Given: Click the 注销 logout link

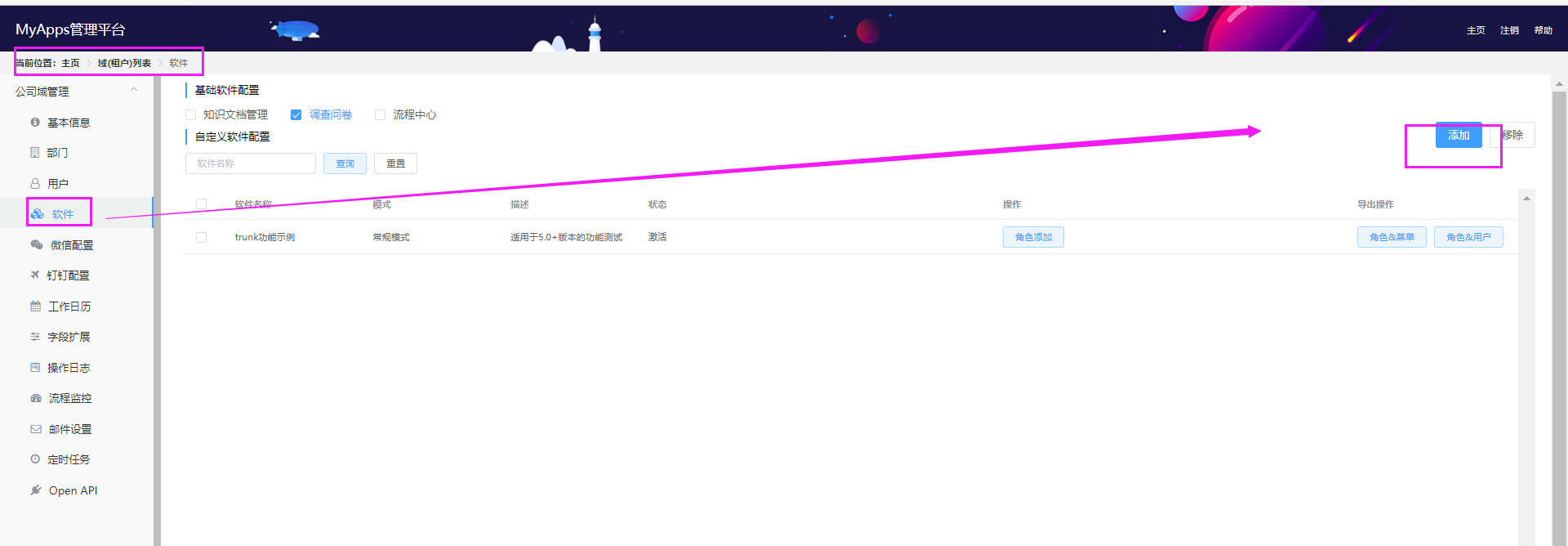Looking at the screenshot, I should 1509,30.
